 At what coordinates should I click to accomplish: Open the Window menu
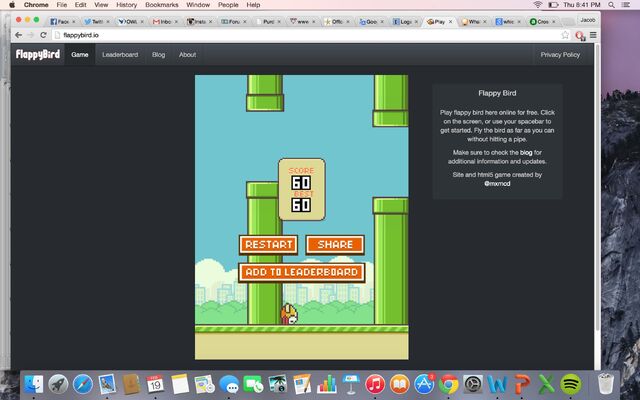pyautogui.click(x=198, y=5)
